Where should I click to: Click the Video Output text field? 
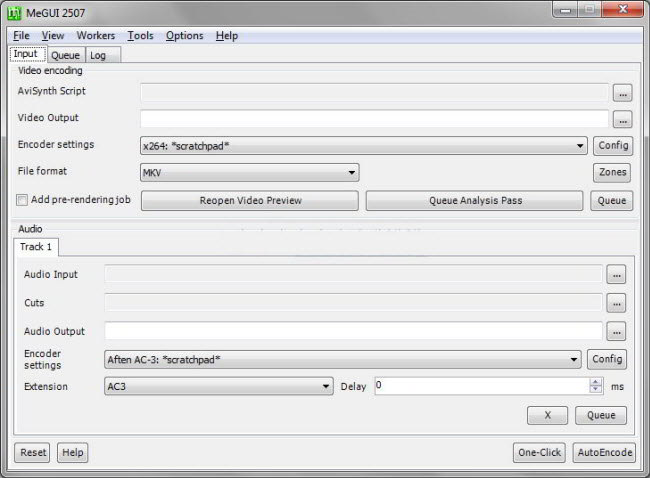click(374, 119)
